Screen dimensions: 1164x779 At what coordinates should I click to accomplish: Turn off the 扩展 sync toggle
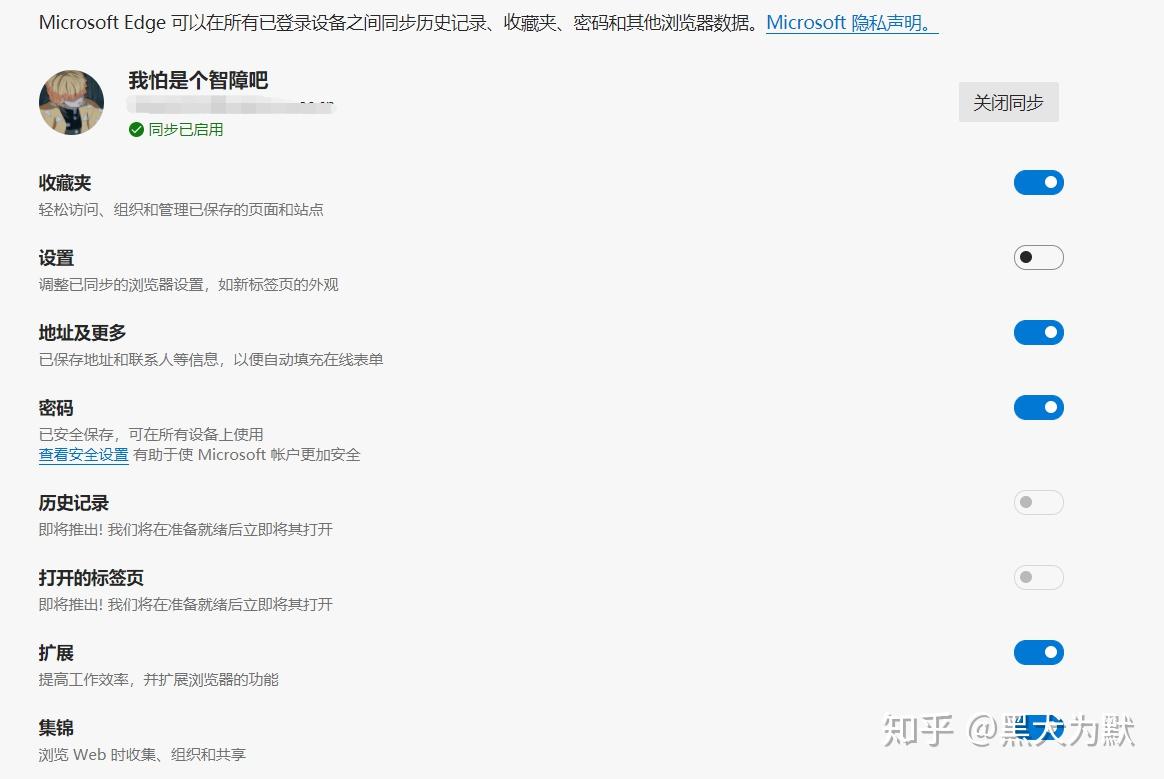[x=1039, y=653]
